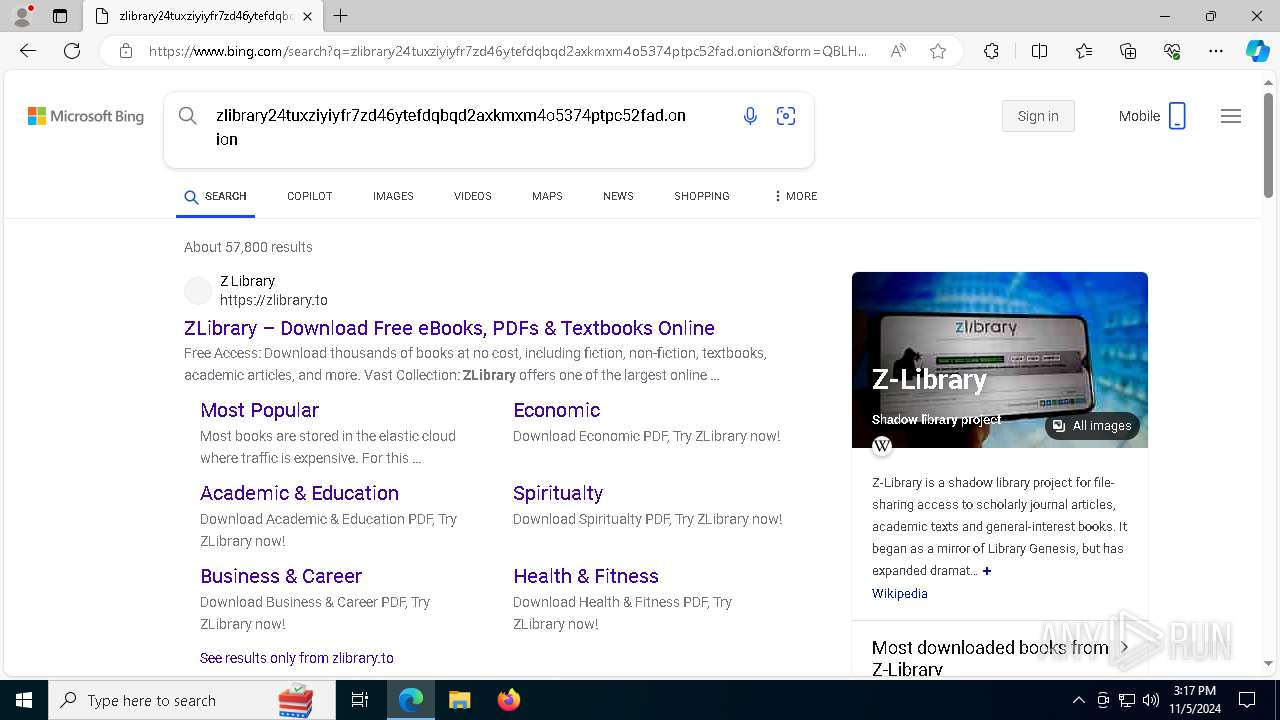This screenshot has width=1280, height=720.
Task: Switch to the SHOPPING tab
Action: (x=702, y=196)
